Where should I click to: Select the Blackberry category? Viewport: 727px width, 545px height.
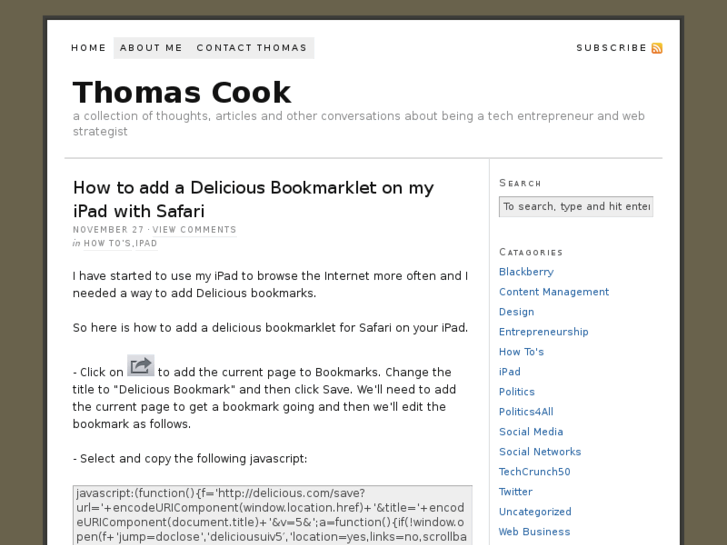[526, 272]
